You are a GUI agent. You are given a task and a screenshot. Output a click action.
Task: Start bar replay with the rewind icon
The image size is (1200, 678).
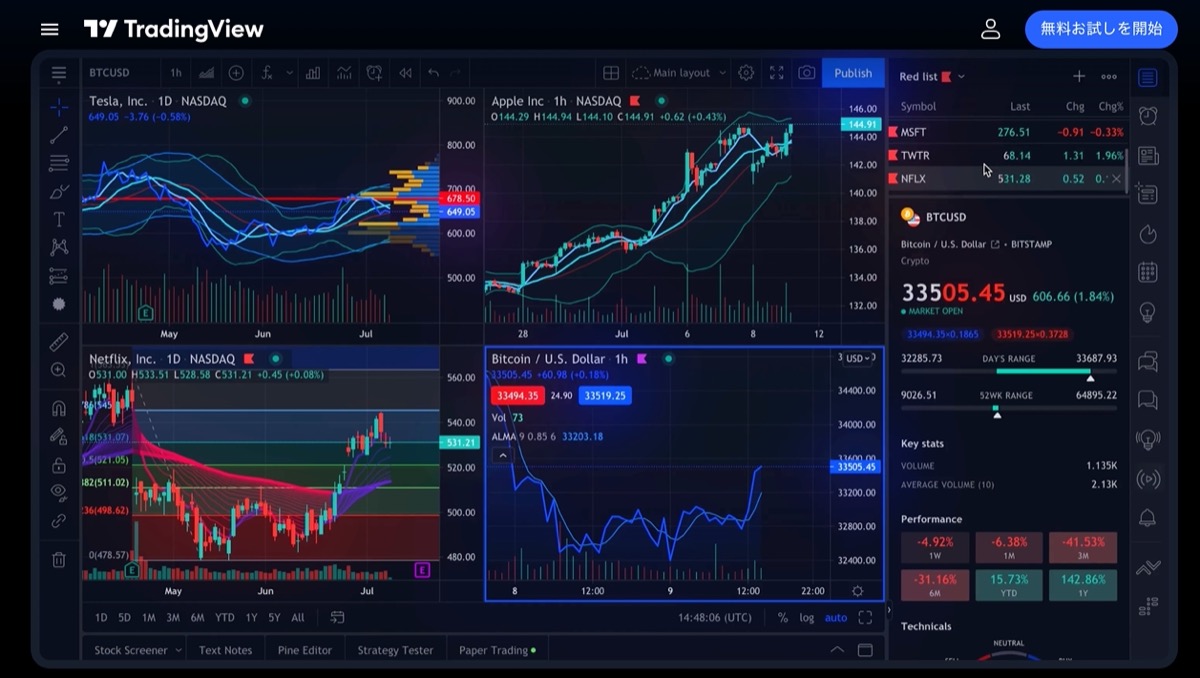coord(405,73)
